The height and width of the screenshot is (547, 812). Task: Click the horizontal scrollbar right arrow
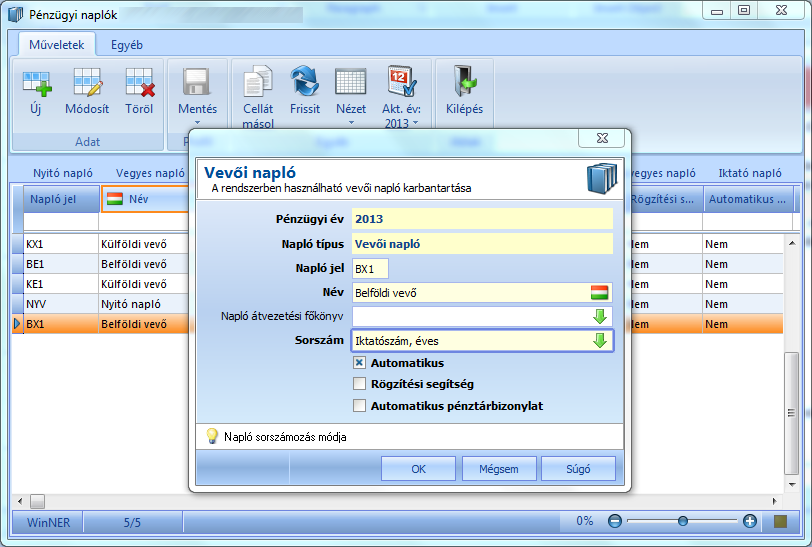click(775, 501)
